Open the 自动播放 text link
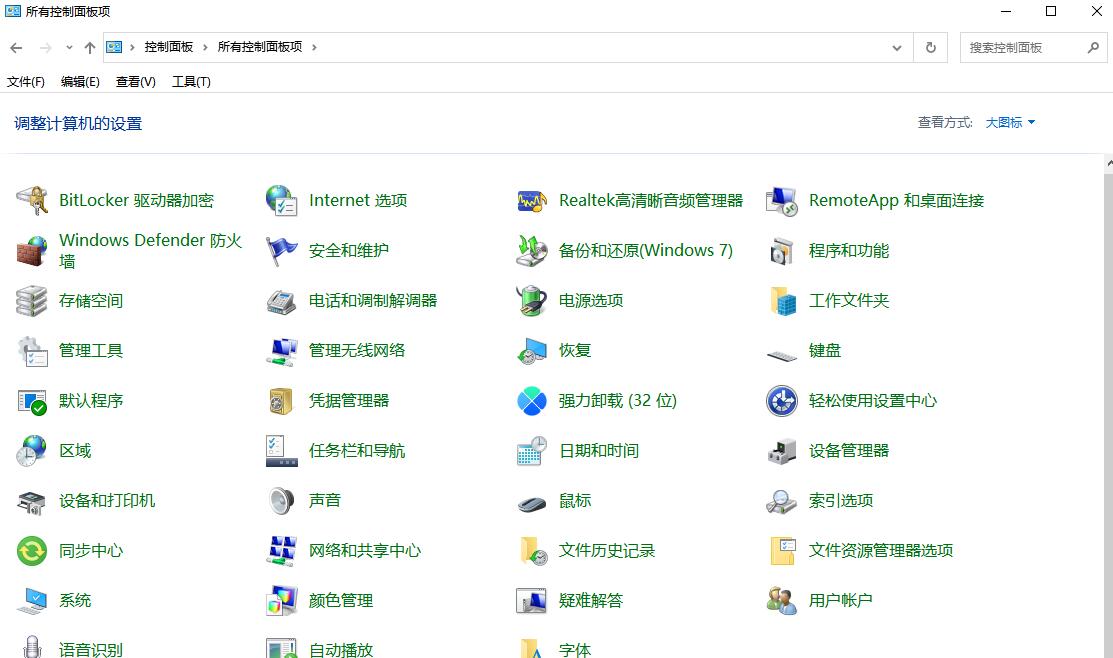The height and width of the screenshot is (658, 1113). pyautogui.click(x=341, y=649)
